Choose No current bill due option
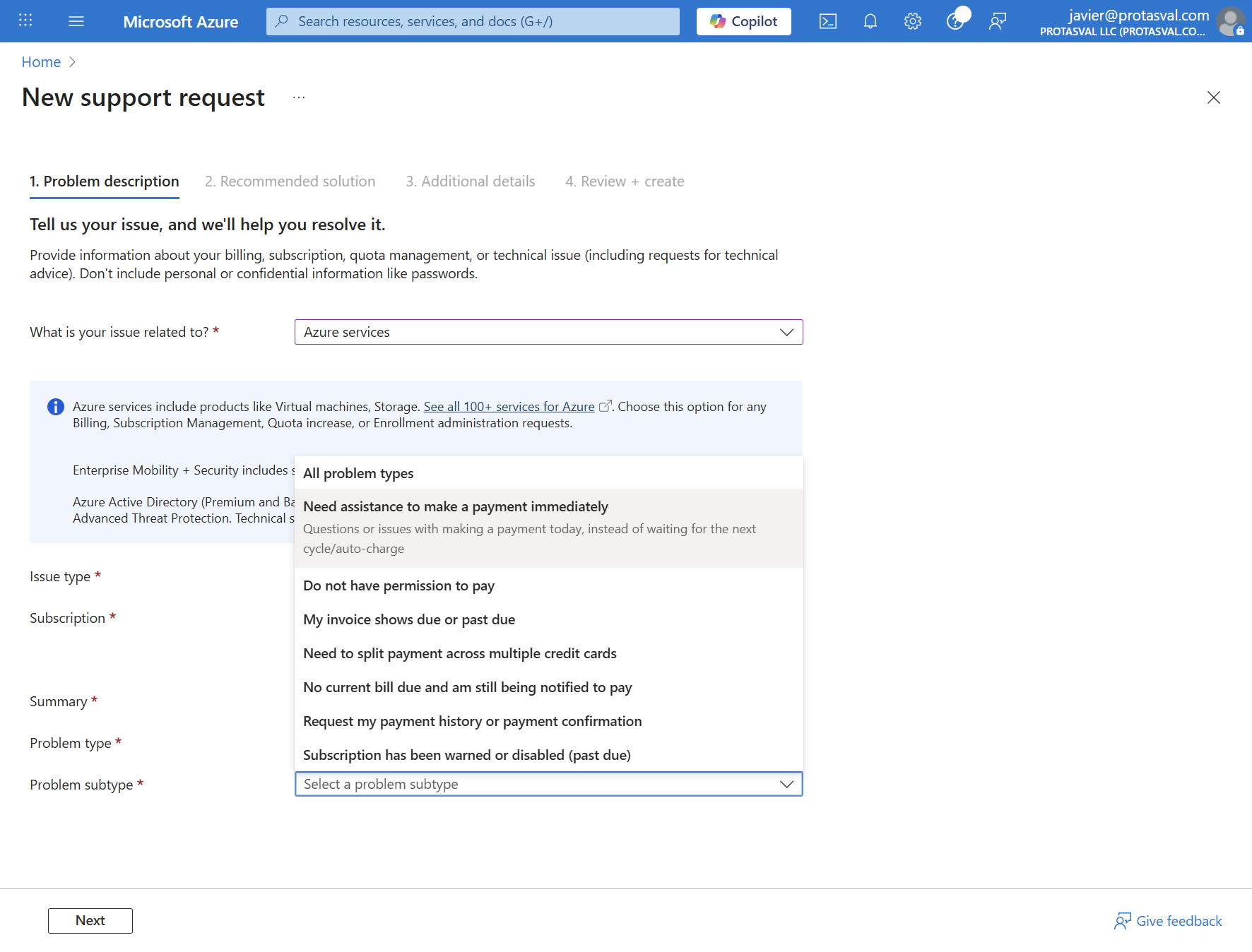The image size is (1252, 952). click(x=549, y=687)
